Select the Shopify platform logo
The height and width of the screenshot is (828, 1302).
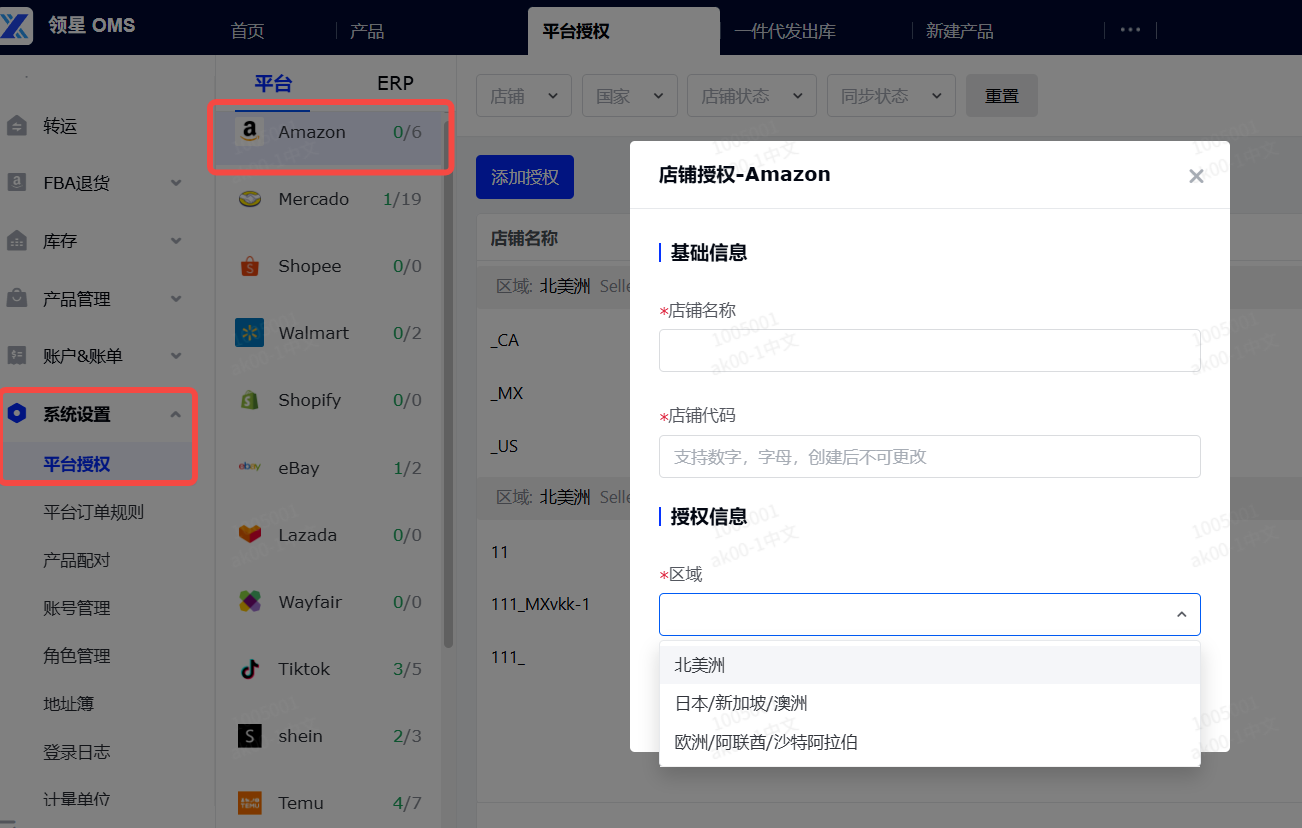[x=250, y=400]
